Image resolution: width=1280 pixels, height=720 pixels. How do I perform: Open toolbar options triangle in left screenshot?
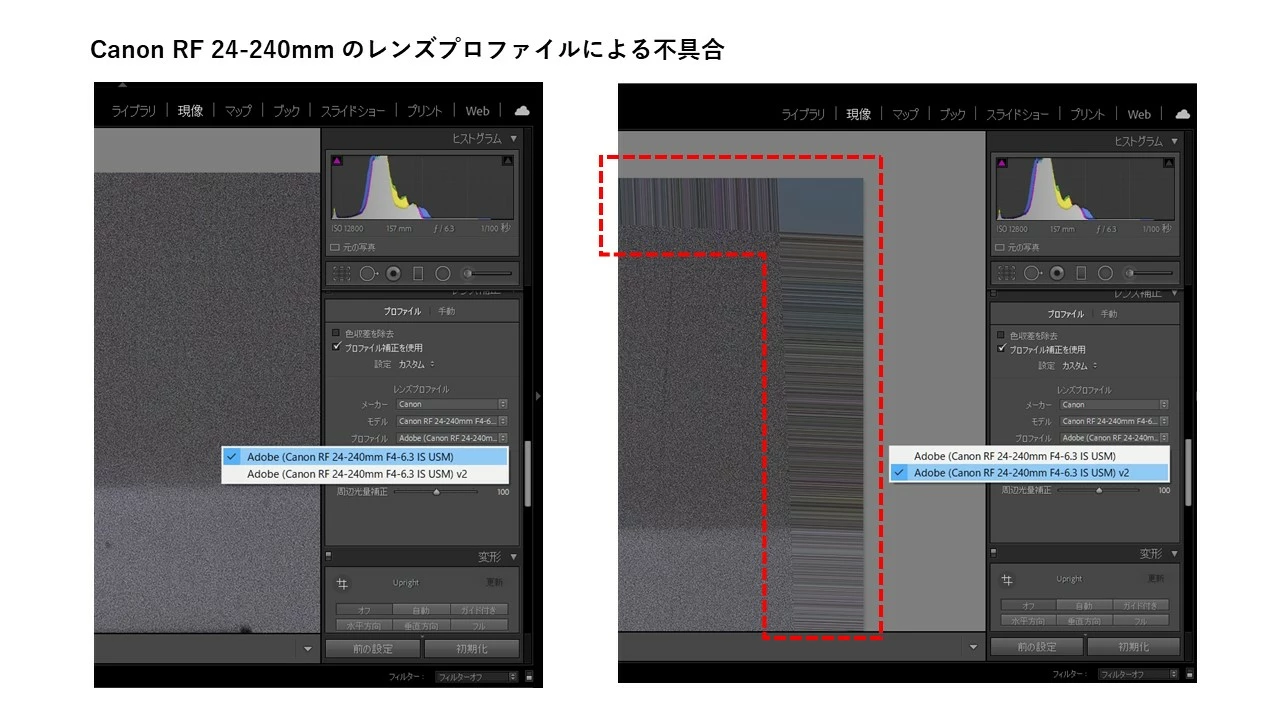pos(308,649)
